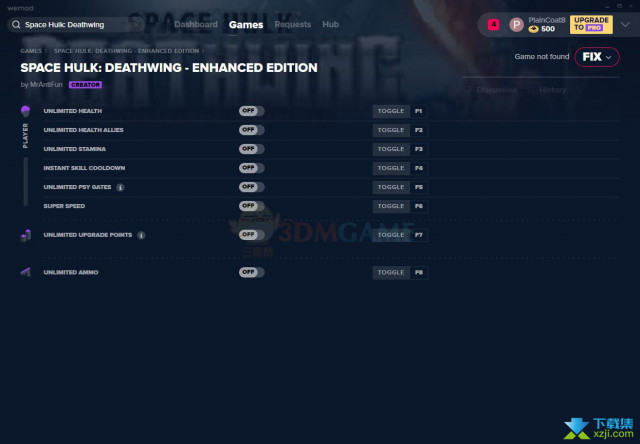Click the Space Hulk breadcrumb link
The width and height of the screenshot is (640, 444).
pos(127,51)
